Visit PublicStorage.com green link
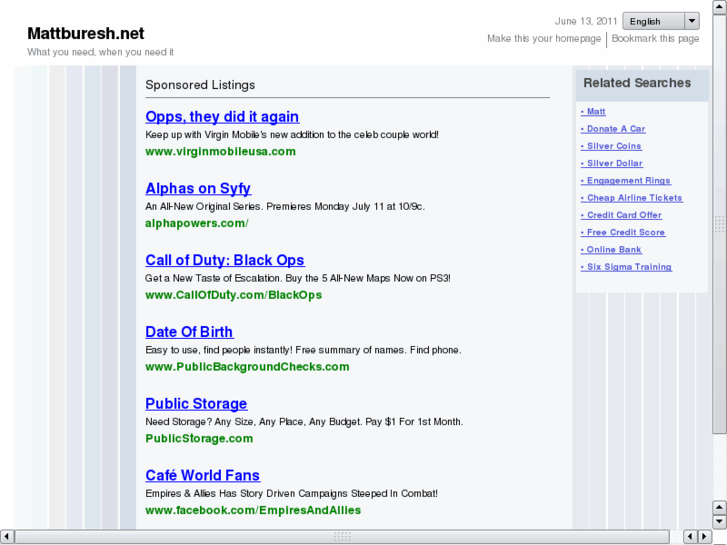The image size is (727, 545). (199, 439)
